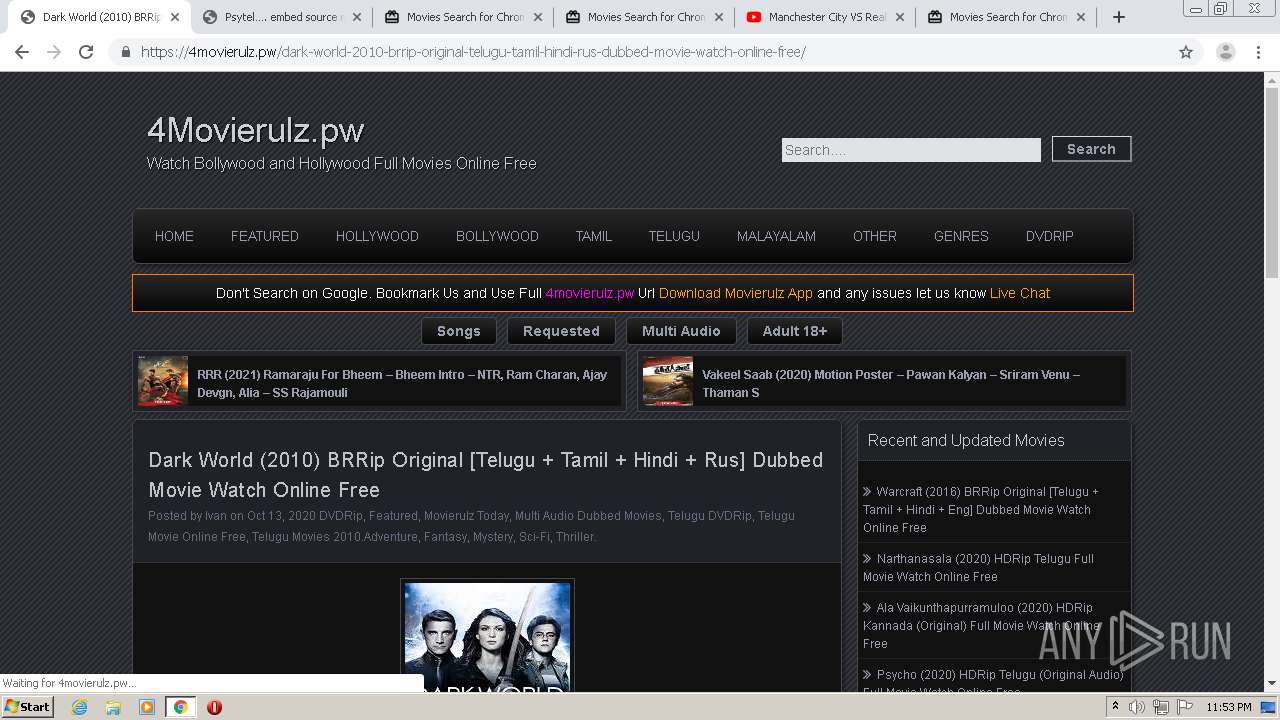This screenshot has height=720, width=1280.
Task: Switch to Psytel embed source tab
Action: coord(280,17)
